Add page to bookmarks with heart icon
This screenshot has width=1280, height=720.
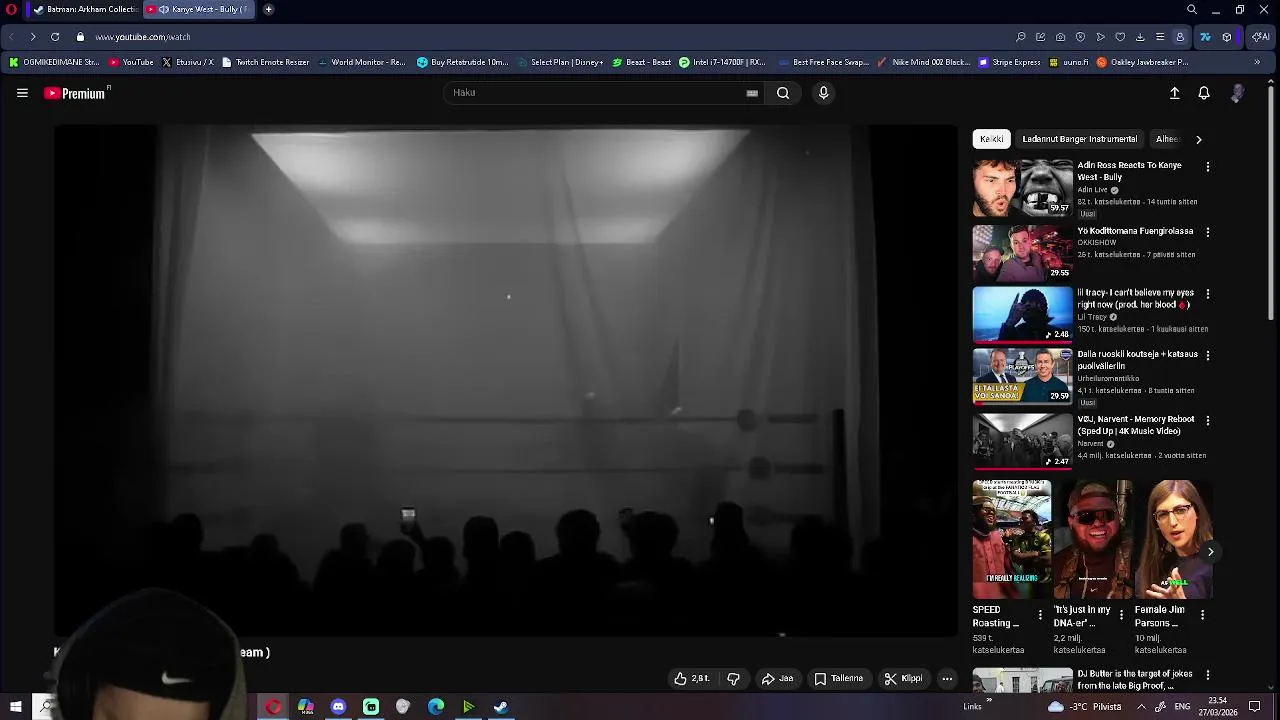tap(1120, 37)
